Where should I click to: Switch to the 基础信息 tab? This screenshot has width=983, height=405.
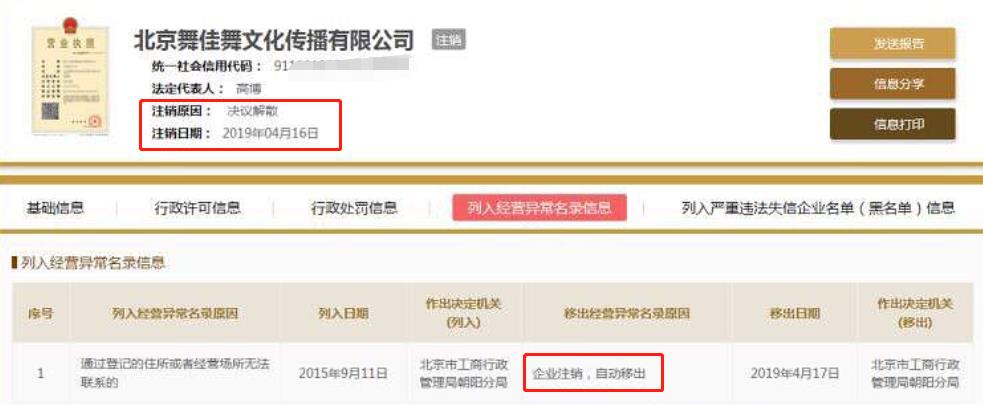tap(55, 208)
